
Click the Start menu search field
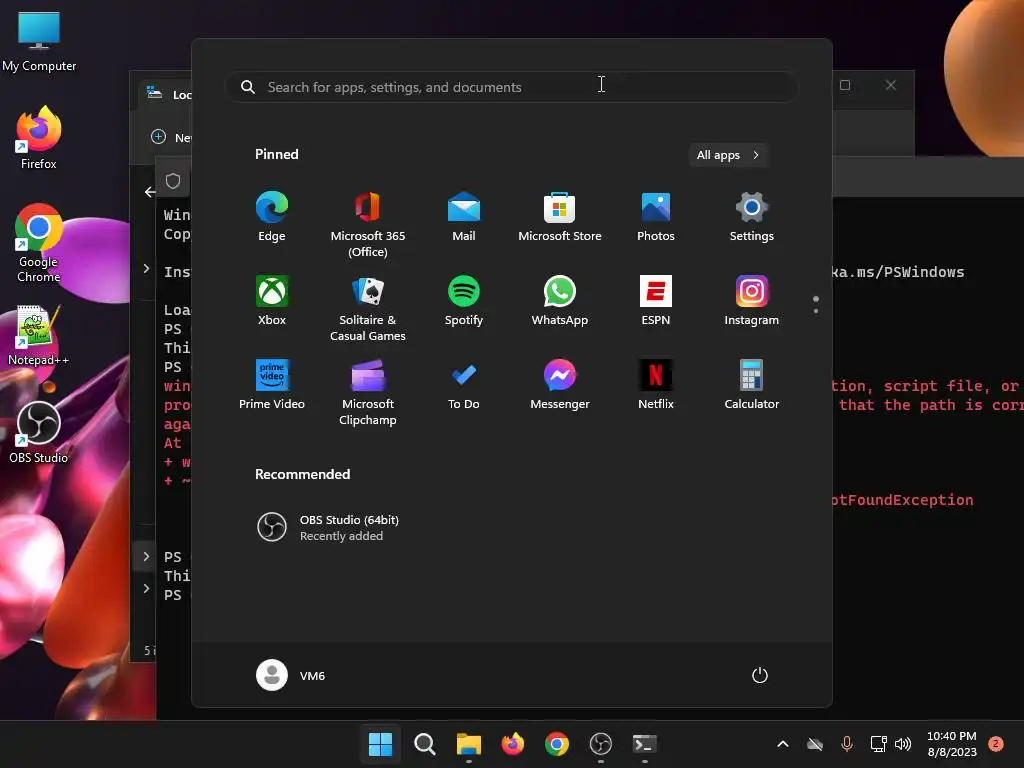point(511,87)
